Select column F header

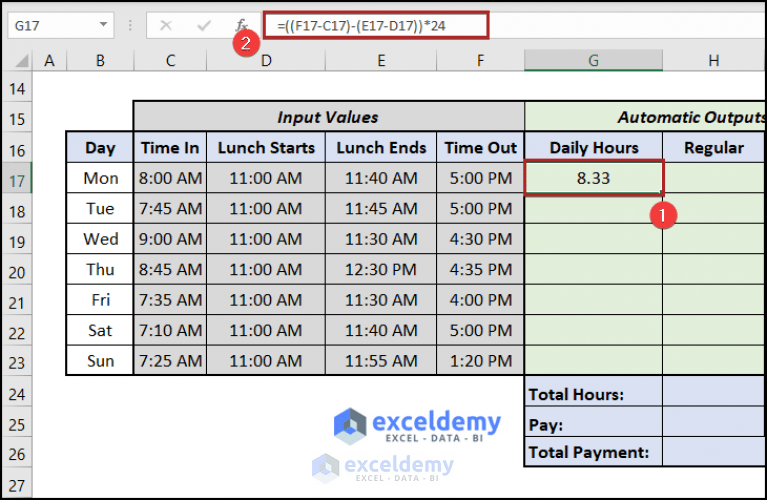click(480, 61)
